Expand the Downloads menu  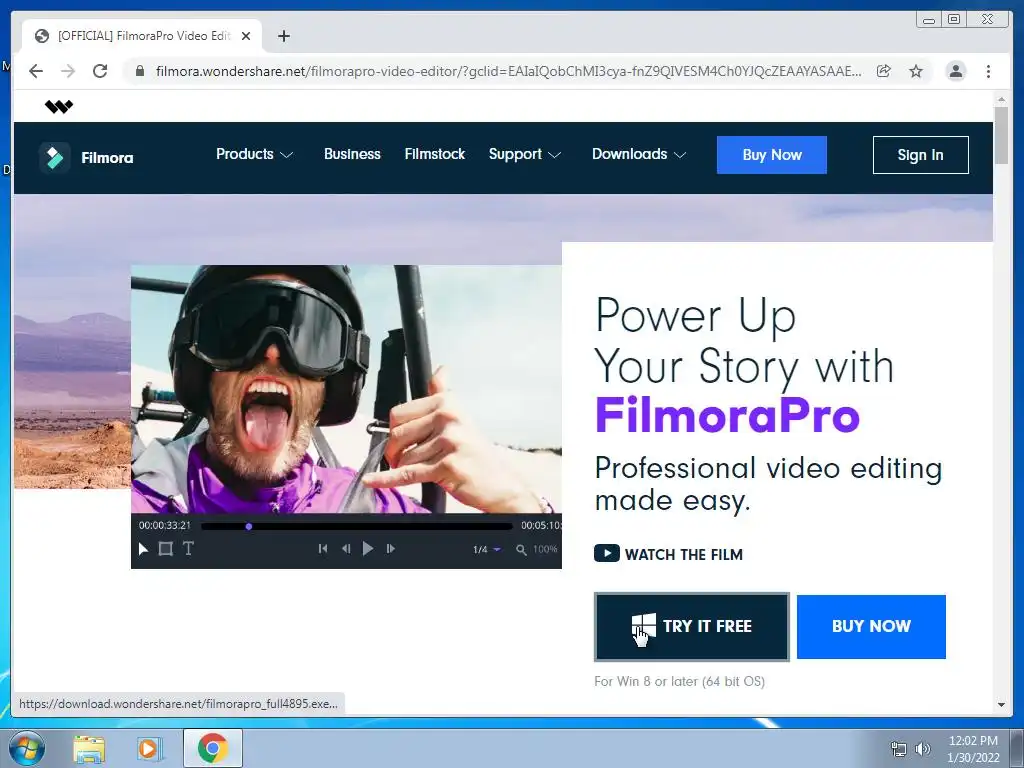[639, 154]
